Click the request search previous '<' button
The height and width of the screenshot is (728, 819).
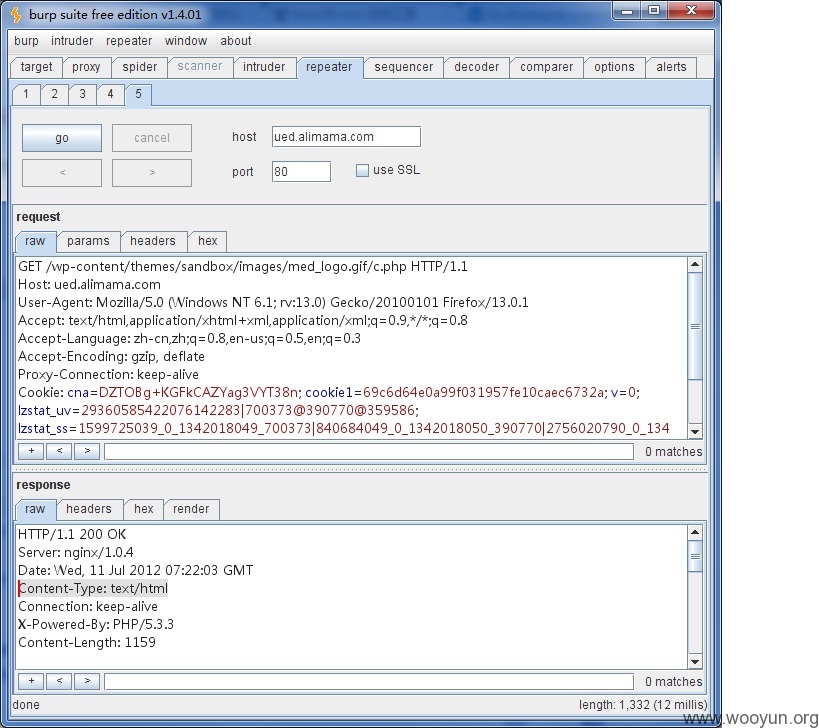[59, 451]
